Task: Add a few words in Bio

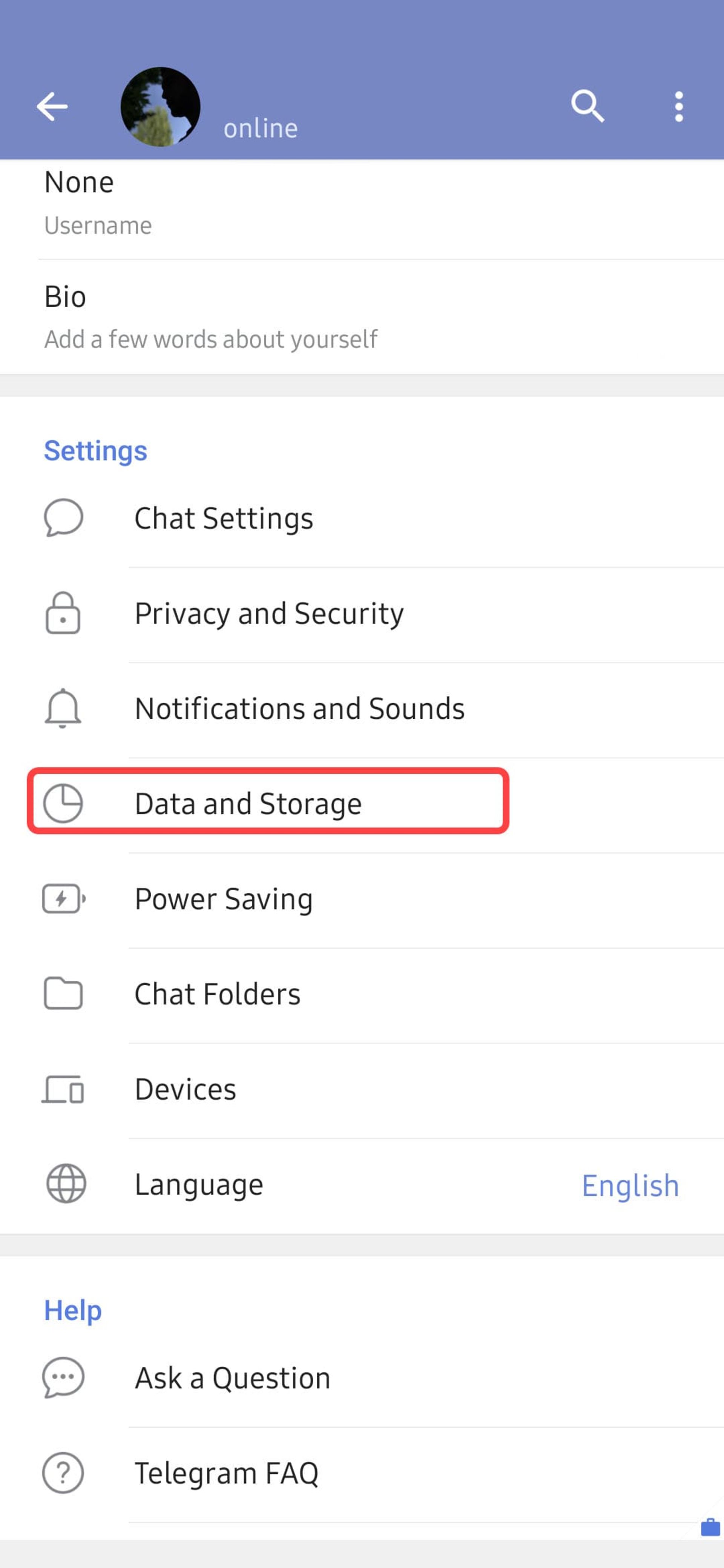Action: pyautogui.click(x=362, y=317)
